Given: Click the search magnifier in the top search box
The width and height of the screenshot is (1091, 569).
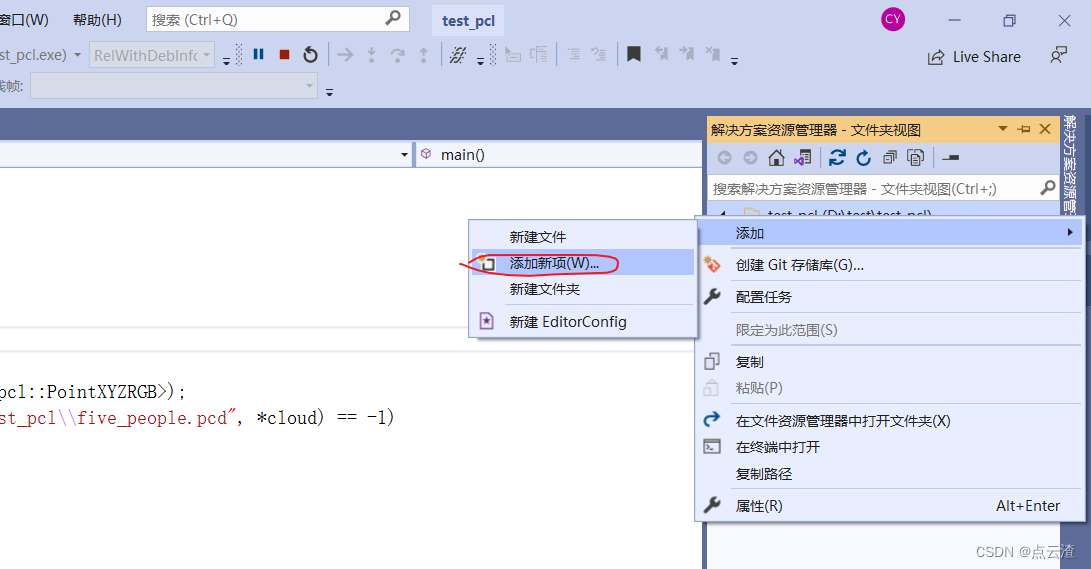Looking at the screenshot, I should pyautogui.click(x=393, y=18).
